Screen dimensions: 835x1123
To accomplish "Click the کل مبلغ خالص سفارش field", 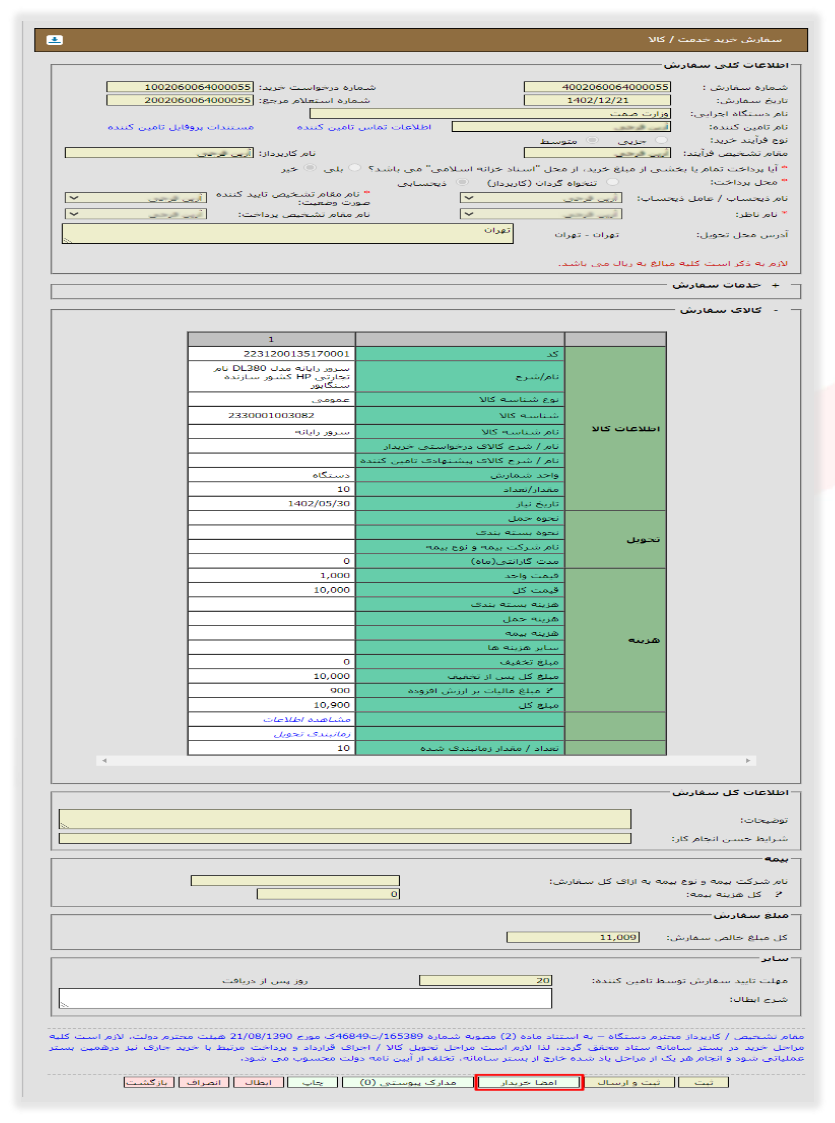I will coord(573,937).
